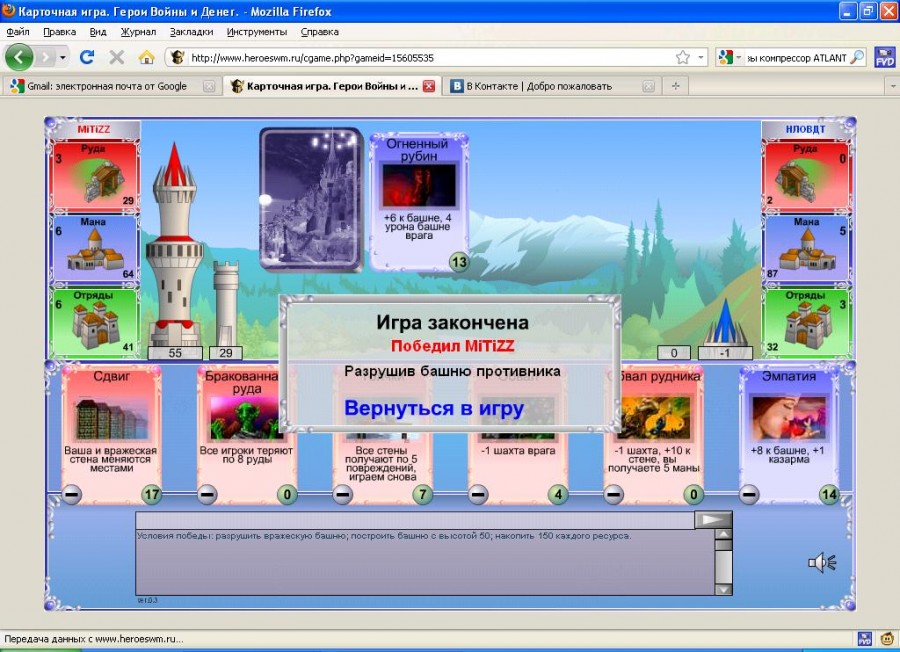Reload the page with the refresh icon

[87, 57]
